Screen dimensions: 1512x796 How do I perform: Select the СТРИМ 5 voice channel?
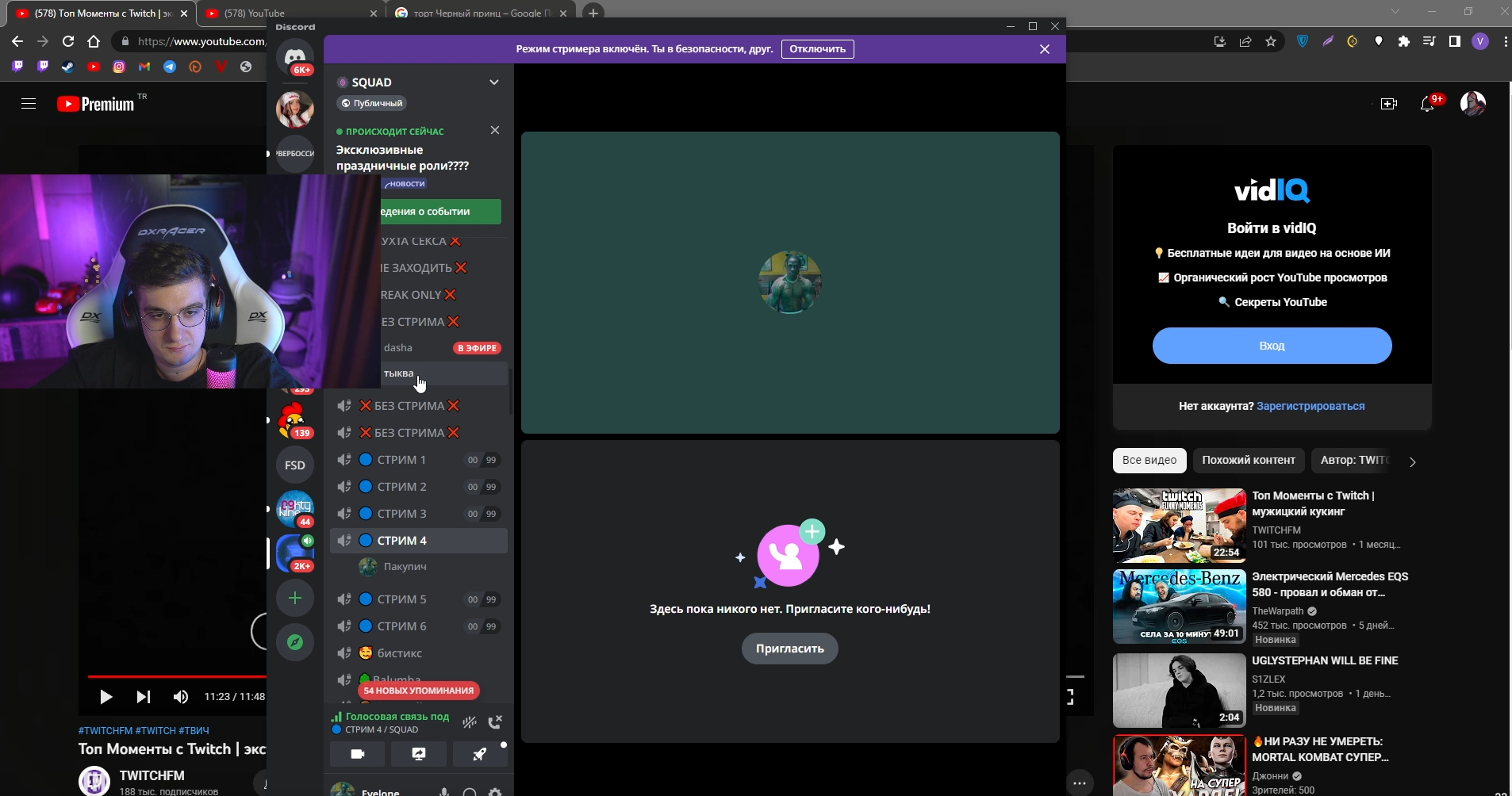[401, 599]
